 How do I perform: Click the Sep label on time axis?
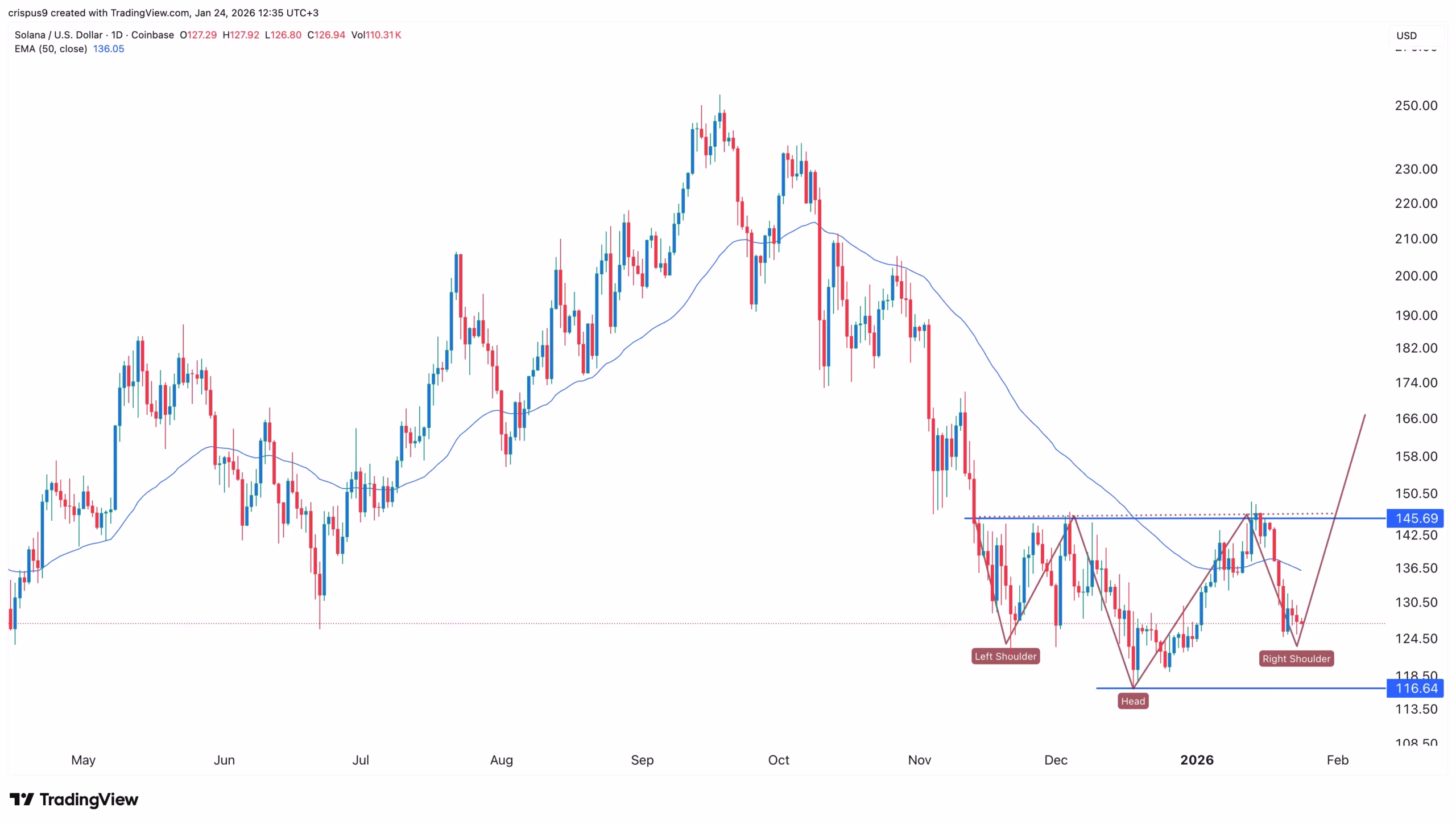[642, 760]
